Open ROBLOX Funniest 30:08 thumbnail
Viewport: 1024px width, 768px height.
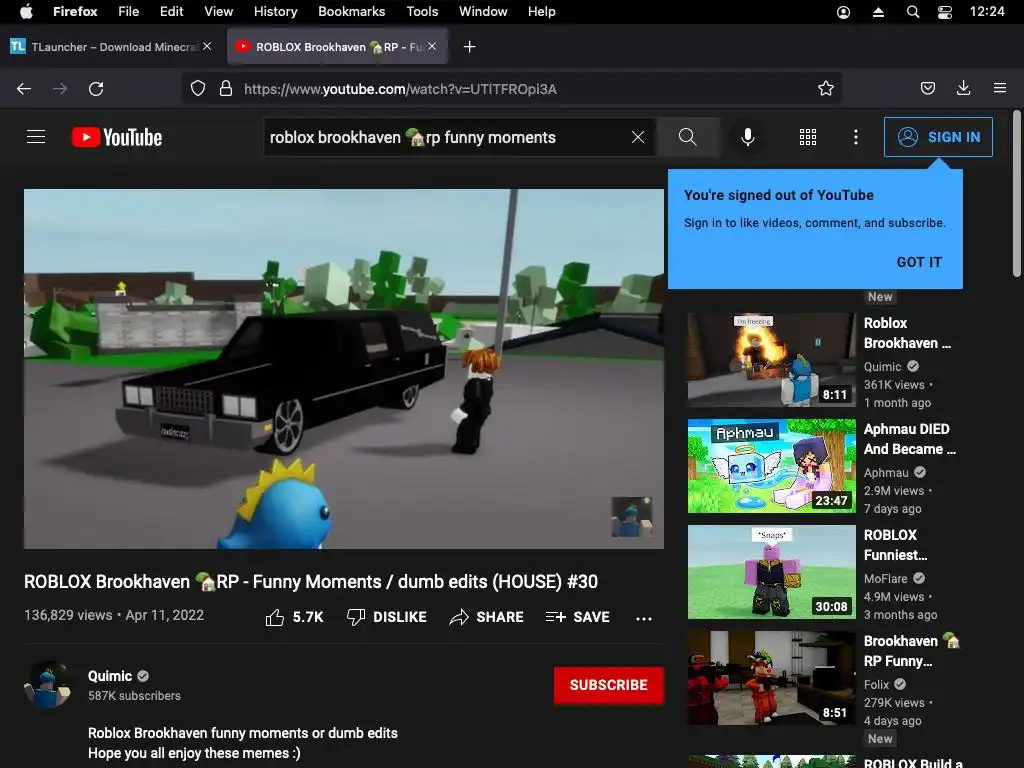click(771, 571)
